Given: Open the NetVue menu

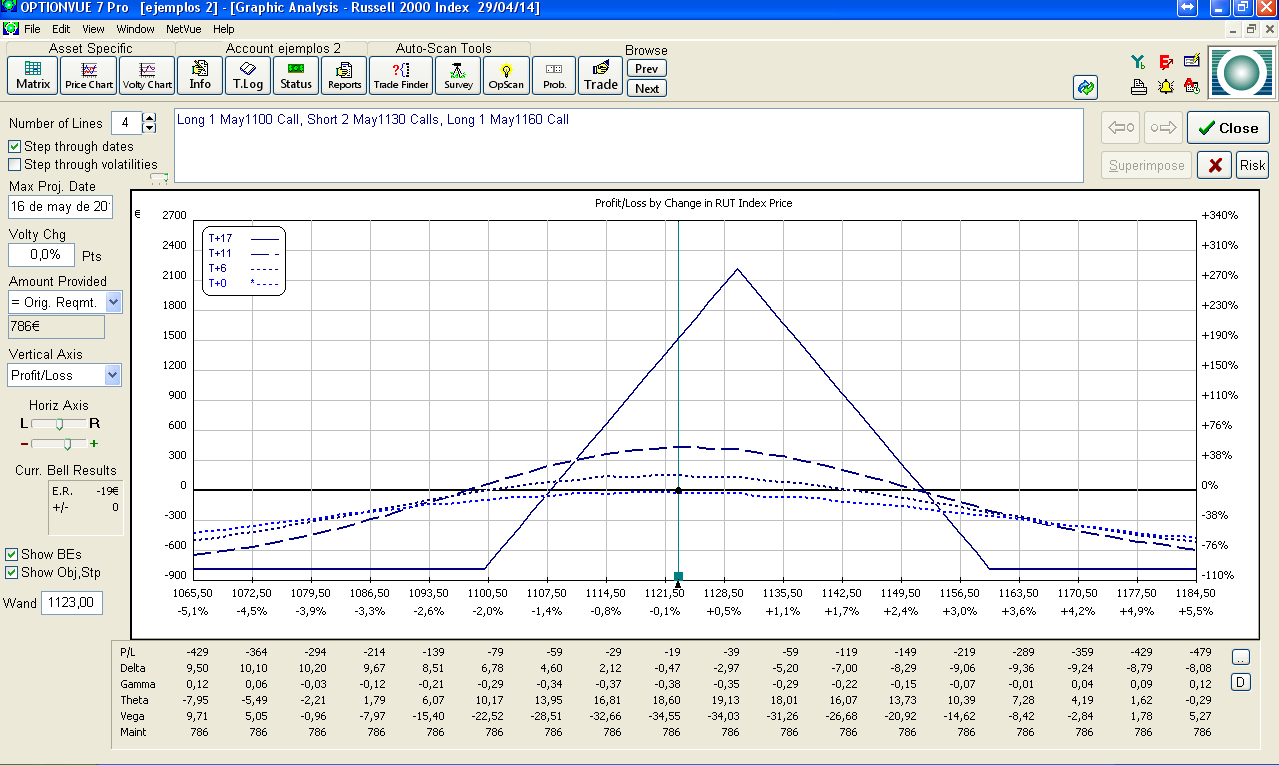Looking at the screenshot, I should (x=183, y=29).
